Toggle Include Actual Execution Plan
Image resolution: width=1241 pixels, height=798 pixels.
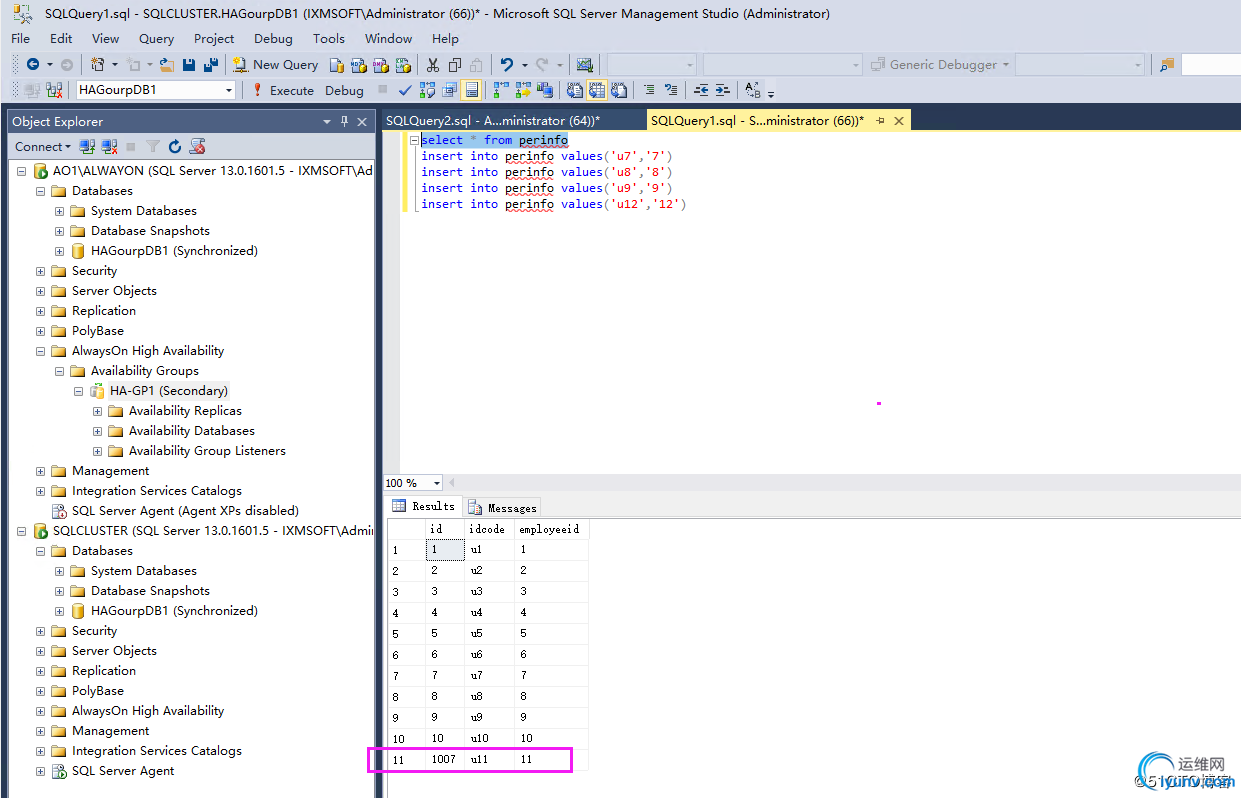502,90
